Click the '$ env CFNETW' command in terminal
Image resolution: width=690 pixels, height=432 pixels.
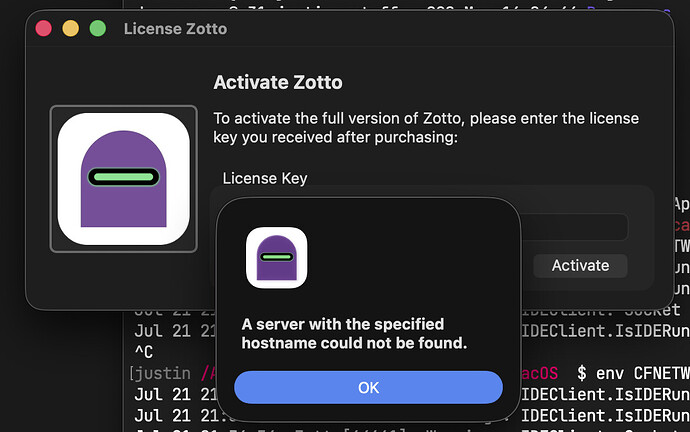click(633, 373)
